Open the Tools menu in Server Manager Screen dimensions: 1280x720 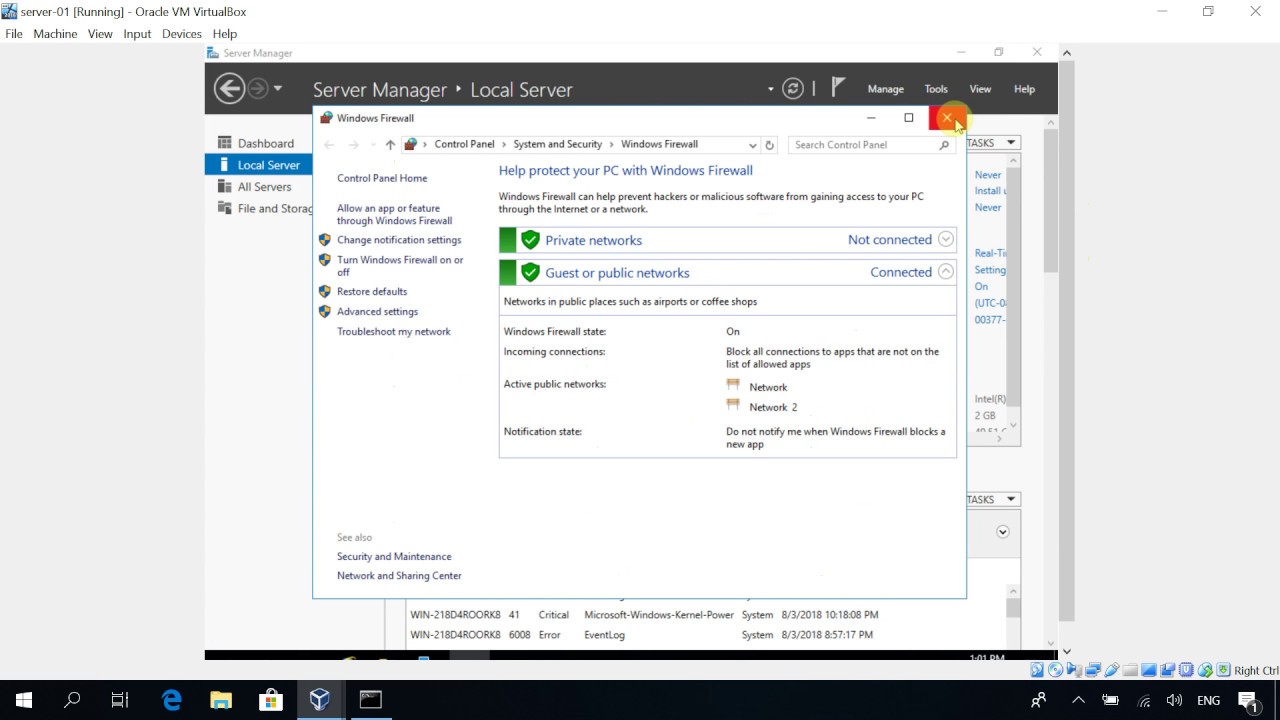[936, 89]
